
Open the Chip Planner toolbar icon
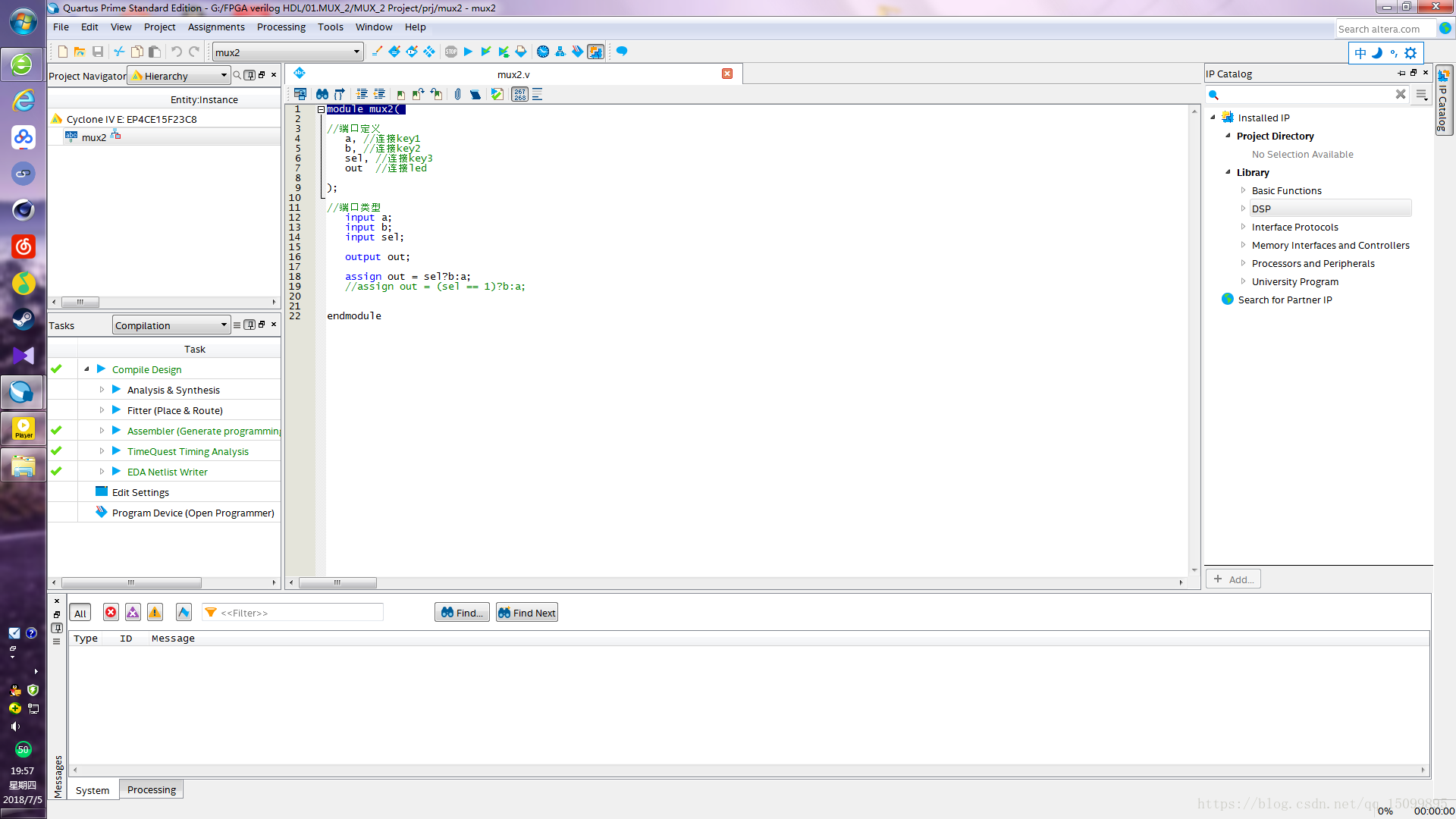click(x=429, y=52)
